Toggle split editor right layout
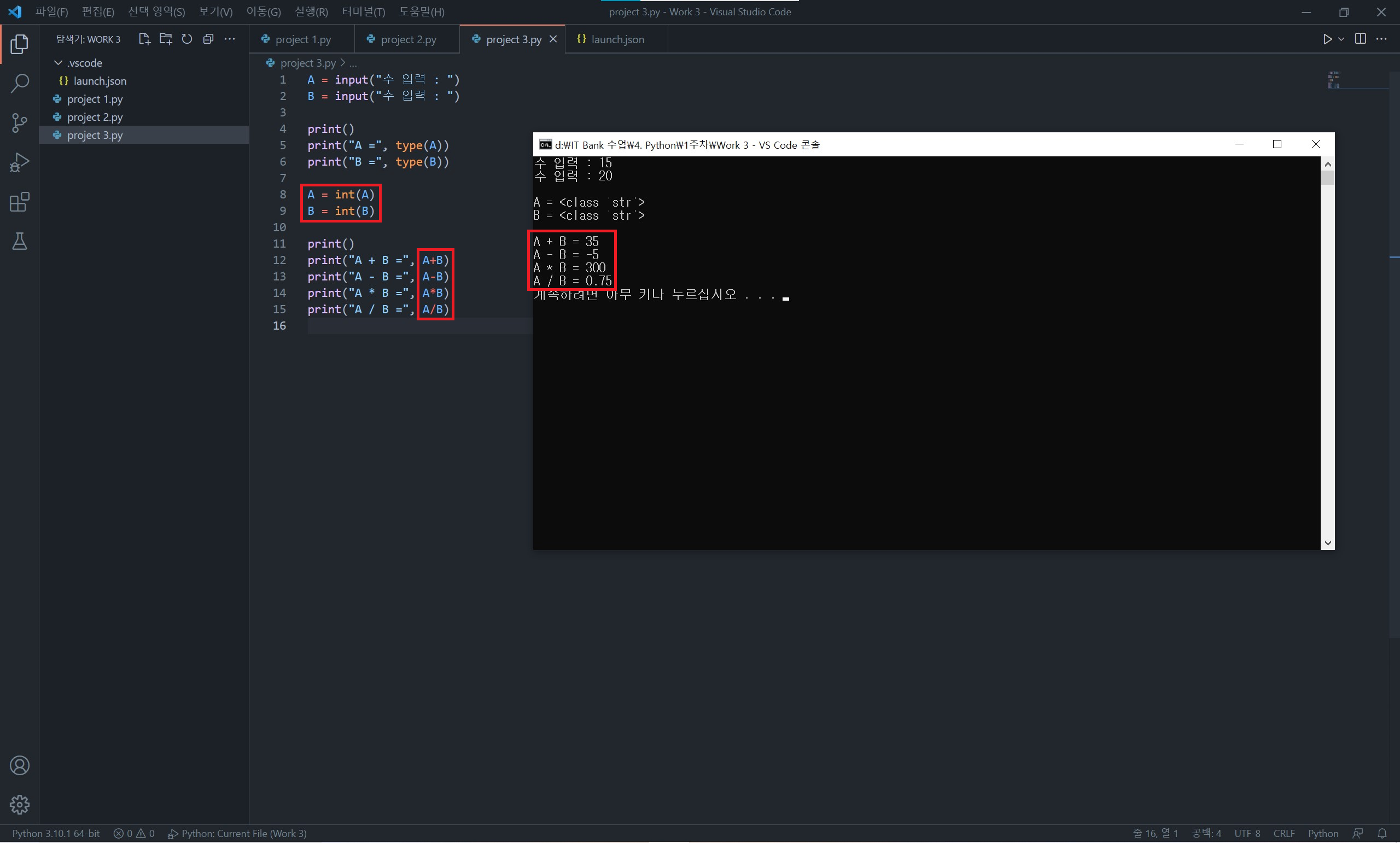This screenshot has width=1400, height=843. [1360, 39]
